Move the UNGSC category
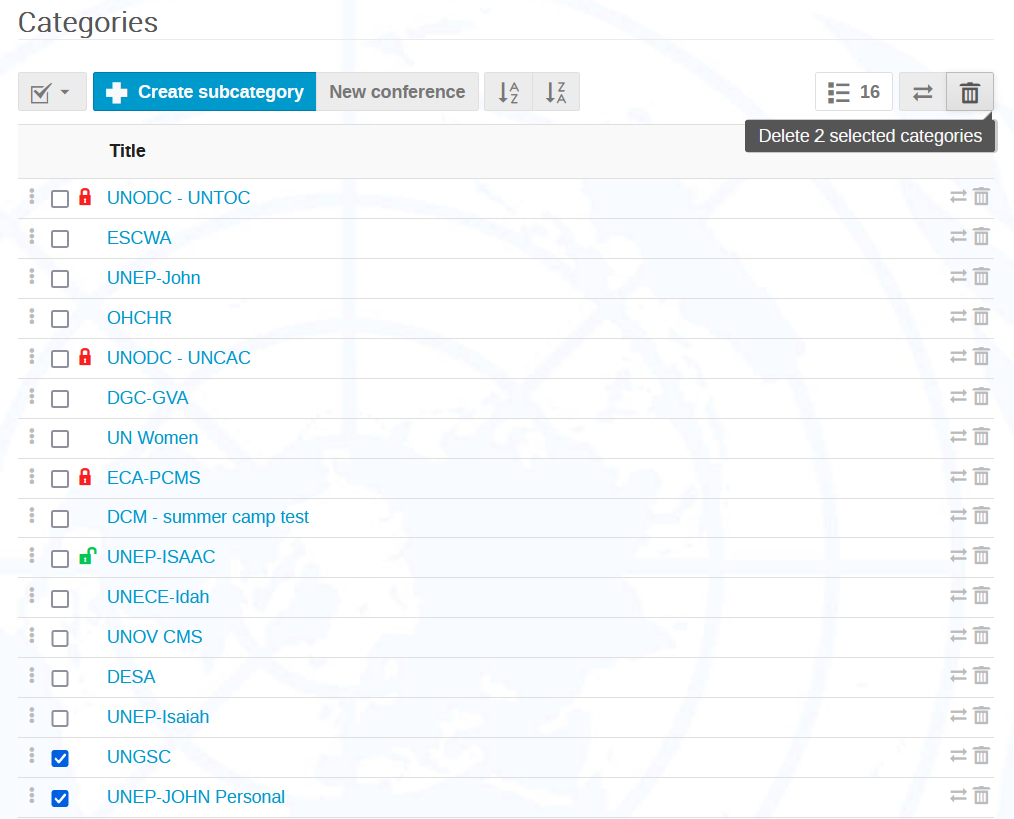 (x=958, y=756)
